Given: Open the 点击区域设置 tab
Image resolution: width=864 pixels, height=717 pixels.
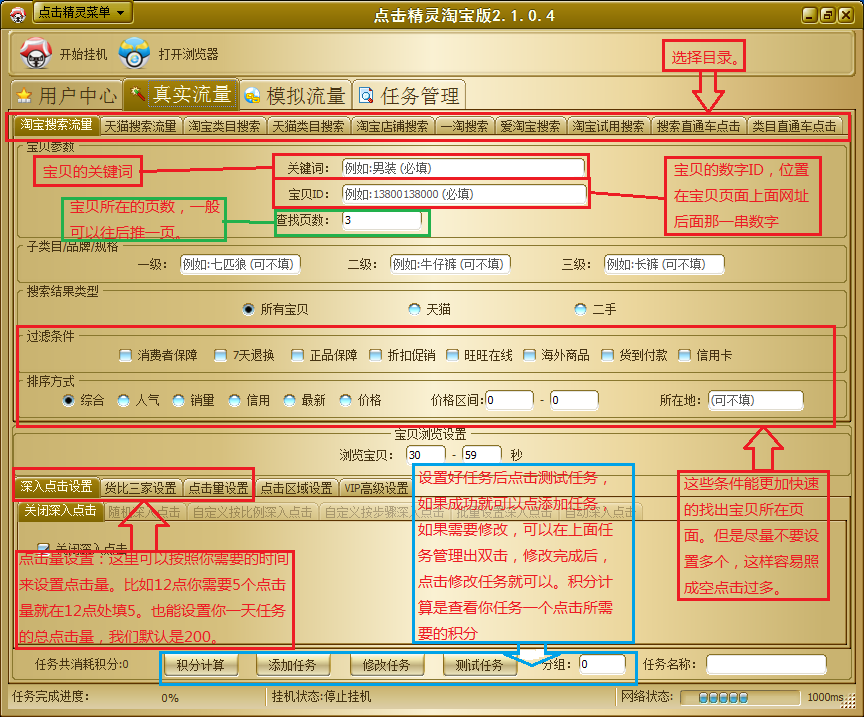Looking at the screenshot, I should [296, 488].
